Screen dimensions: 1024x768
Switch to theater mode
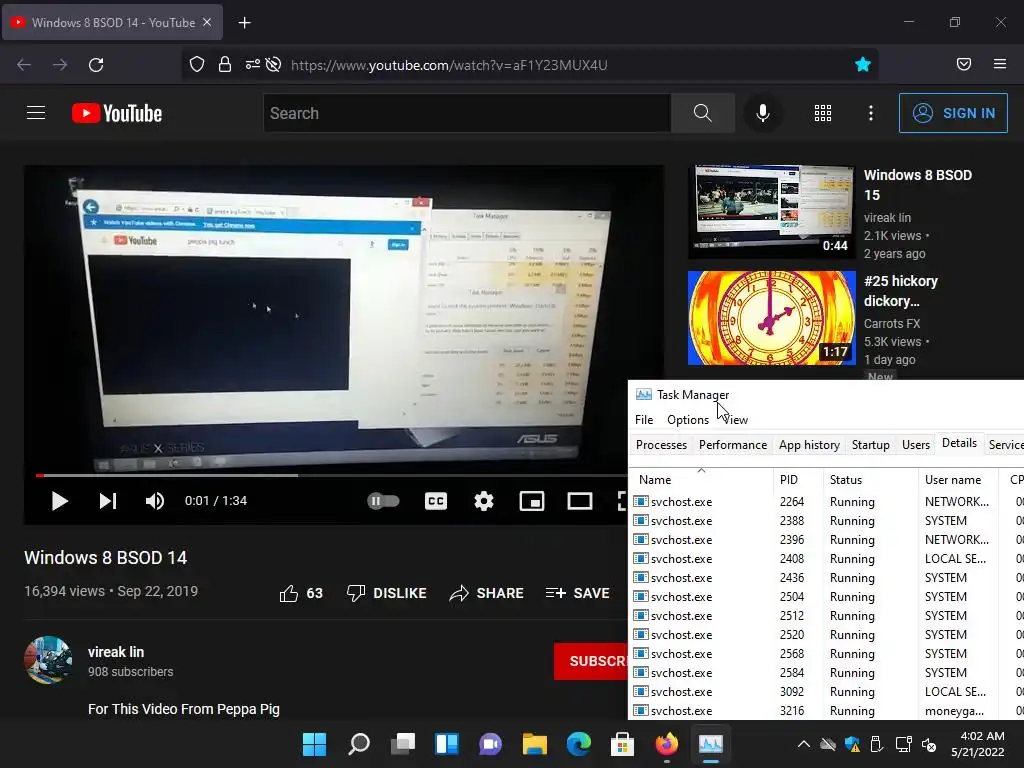579,501
